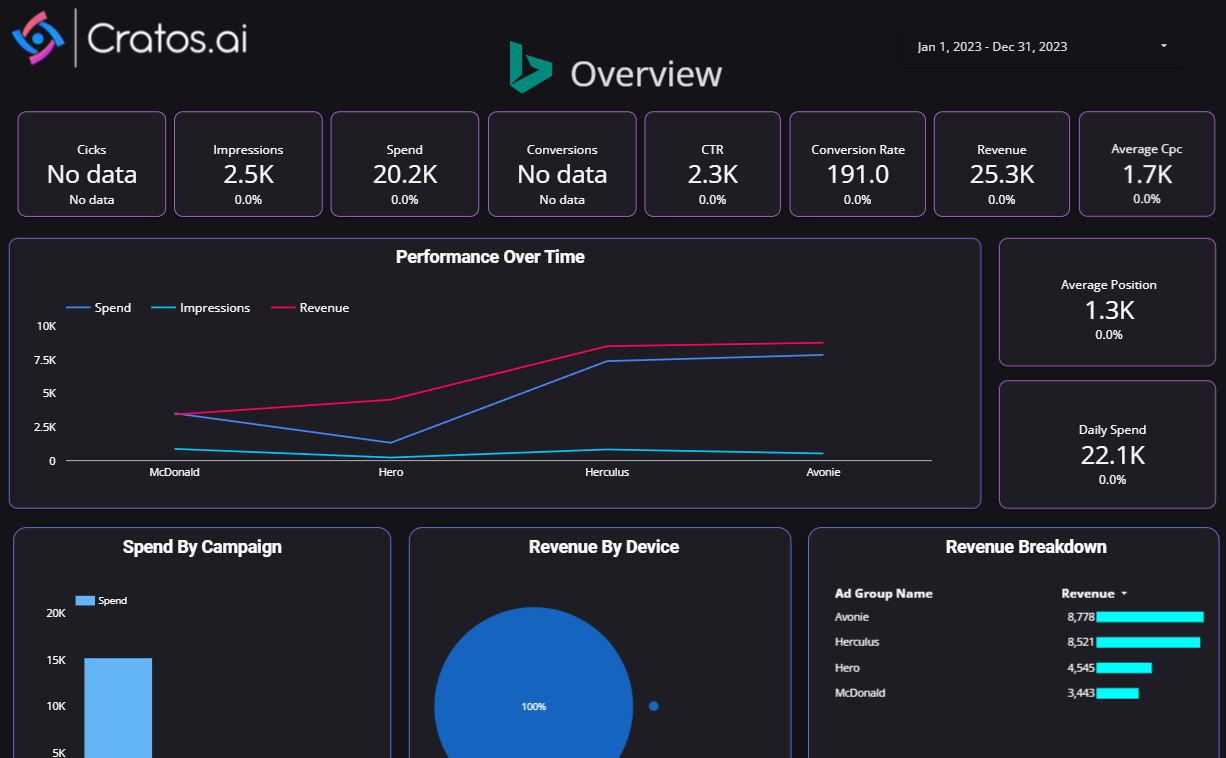The image size is (1226, 758).
Task: Click the Revenue By Device title
Action: 604,547
